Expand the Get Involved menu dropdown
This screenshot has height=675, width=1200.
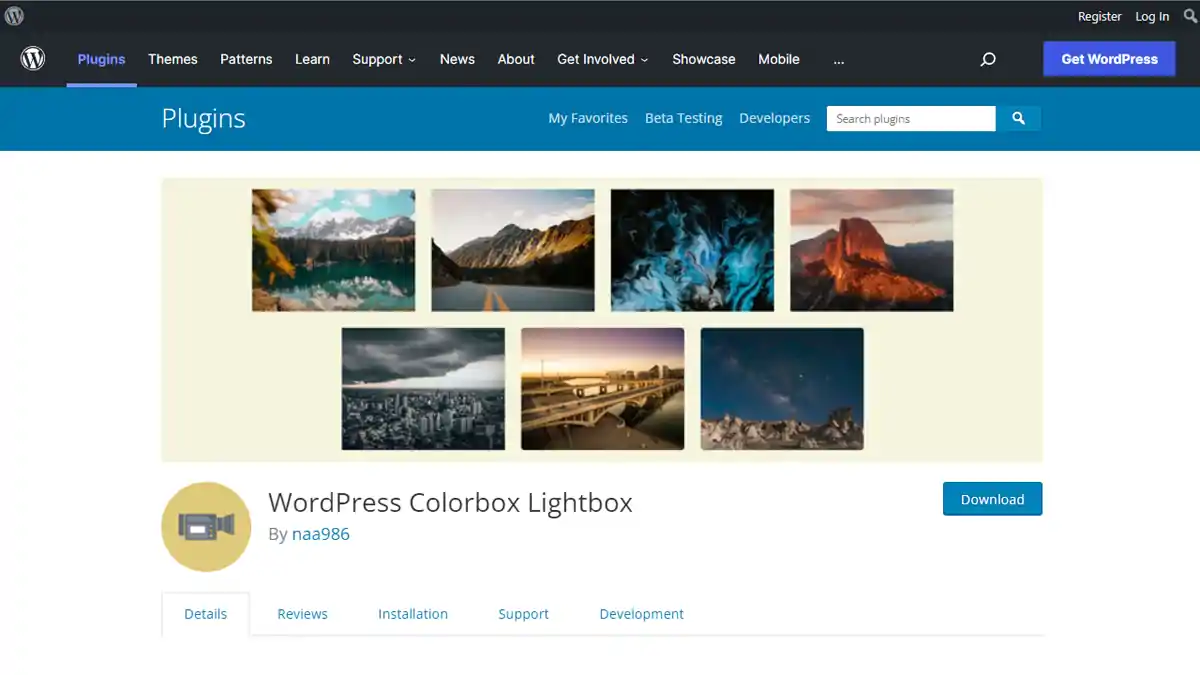pos(603,59)
